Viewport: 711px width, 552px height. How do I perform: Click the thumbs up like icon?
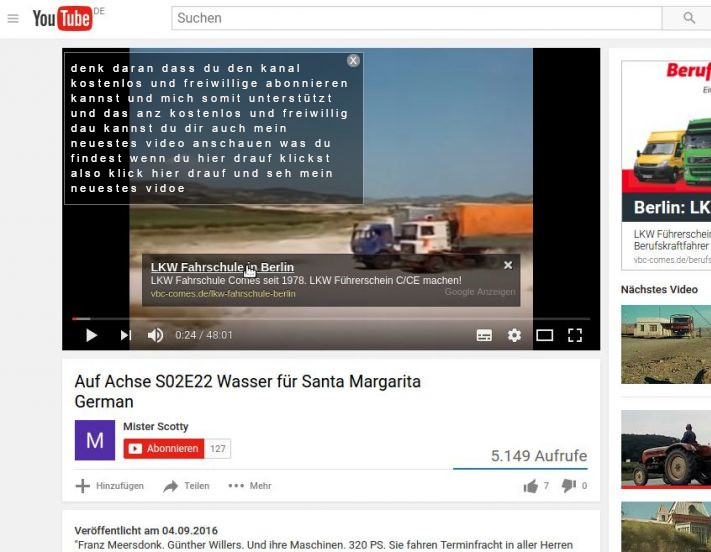tap(530, 486)
